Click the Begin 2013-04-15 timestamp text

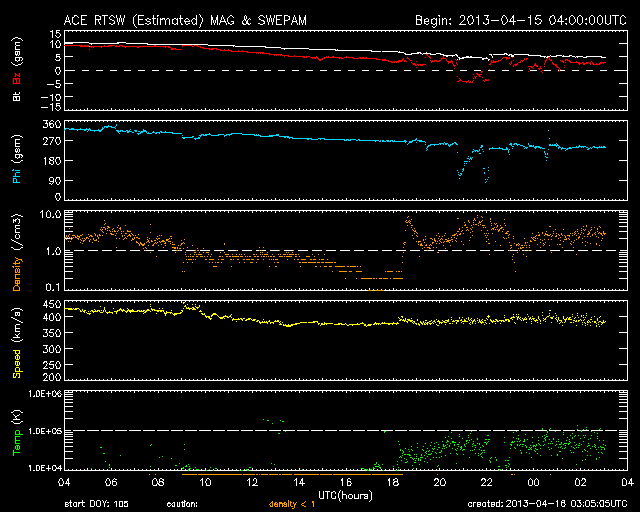click(510, 19)
